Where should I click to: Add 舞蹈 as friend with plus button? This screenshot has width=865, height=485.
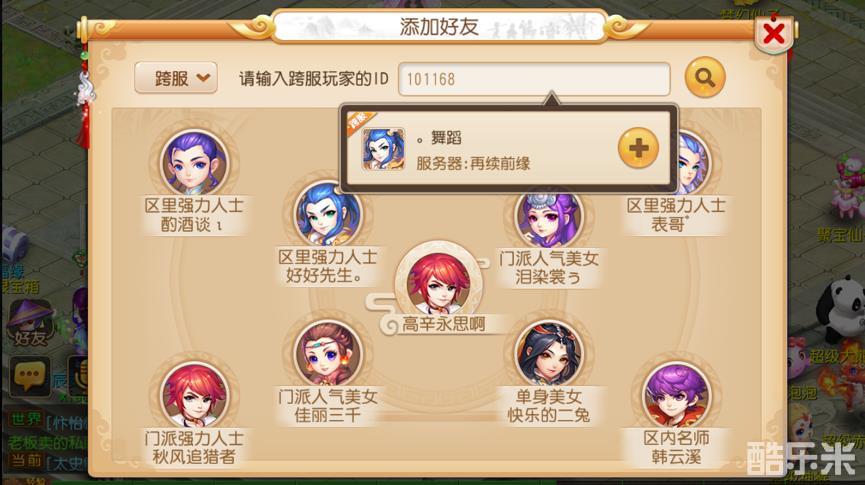(638, 148)
